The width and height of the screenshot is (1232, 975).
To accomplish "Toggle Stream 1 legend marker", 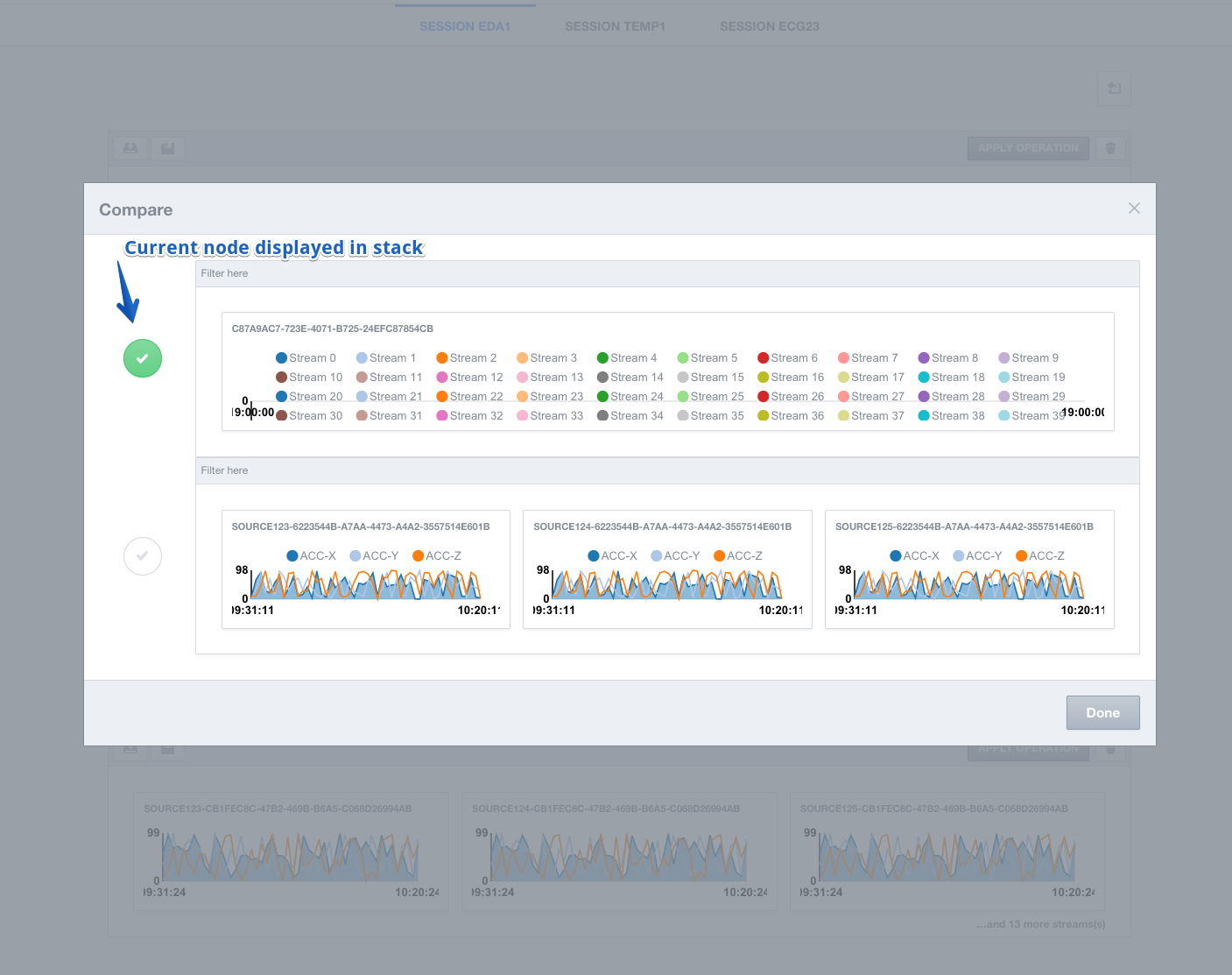I will [362, 357].
